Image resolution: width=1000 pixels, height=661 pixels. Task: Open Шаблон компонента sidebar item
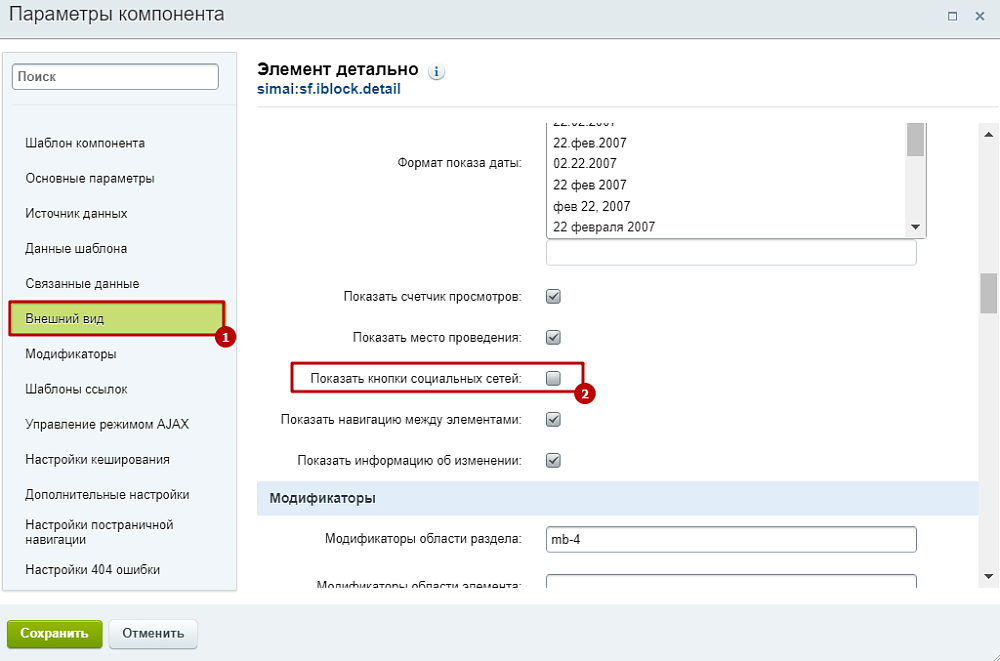pyautogui.click(x=85, y=143)
